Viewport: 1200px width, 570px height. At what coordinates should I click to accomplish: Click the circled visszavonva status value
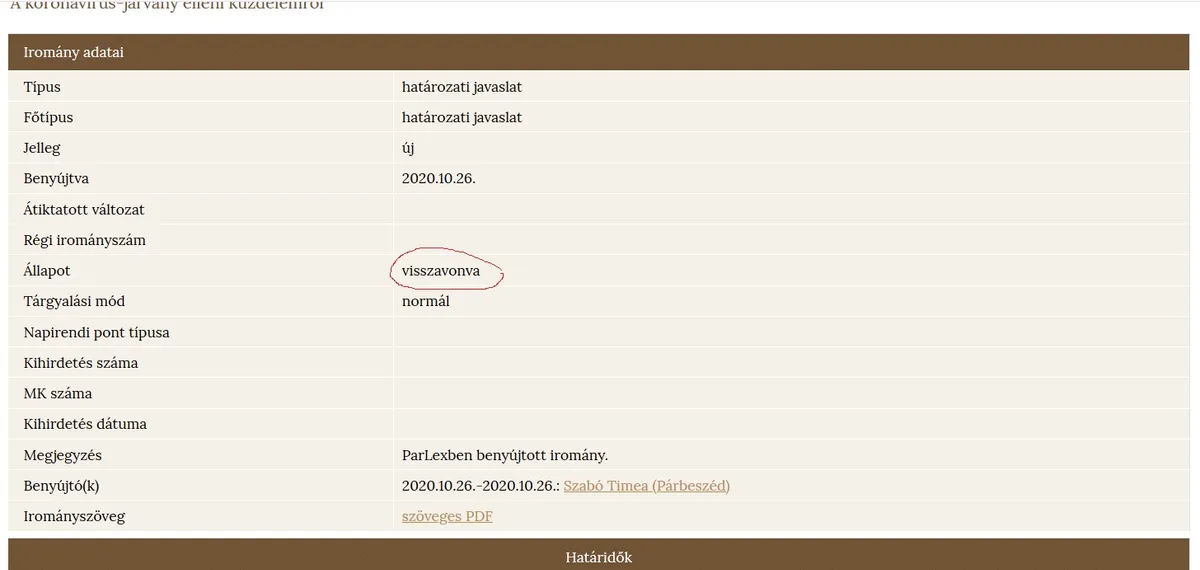pos(441,271)
